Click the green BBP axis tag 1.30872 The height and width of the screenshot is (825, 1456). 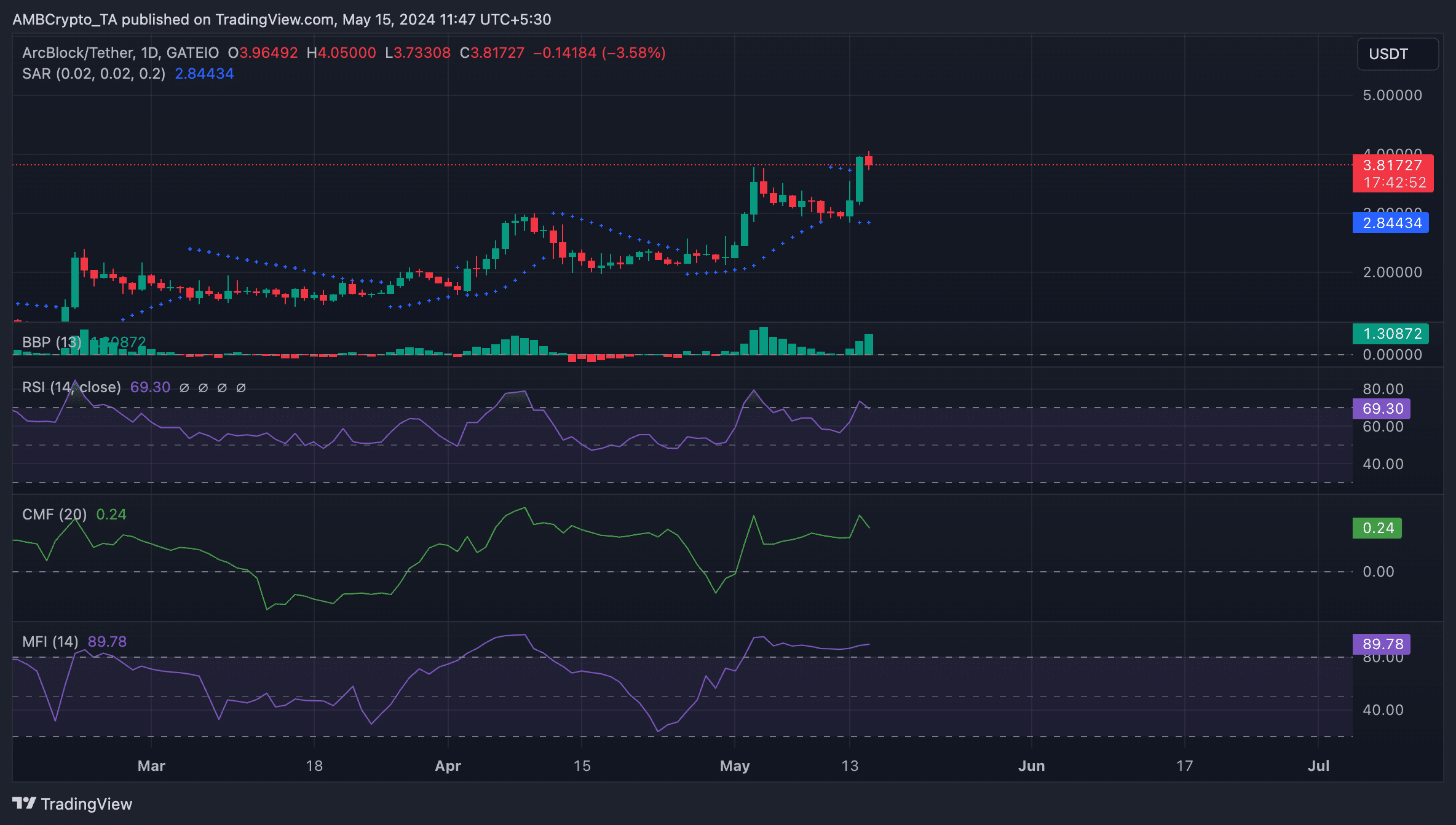1390,333
